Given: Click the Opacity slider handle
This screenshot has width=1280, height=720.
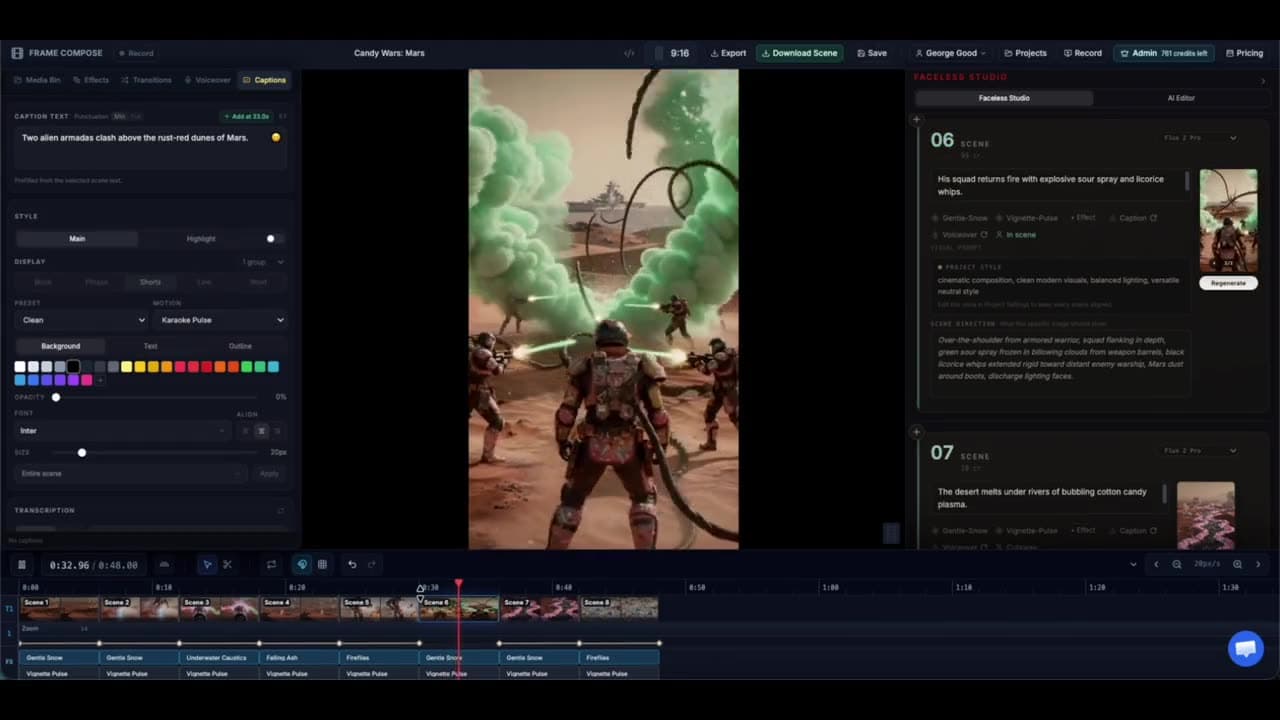Looking at the screenshot, I should [56, 397].
